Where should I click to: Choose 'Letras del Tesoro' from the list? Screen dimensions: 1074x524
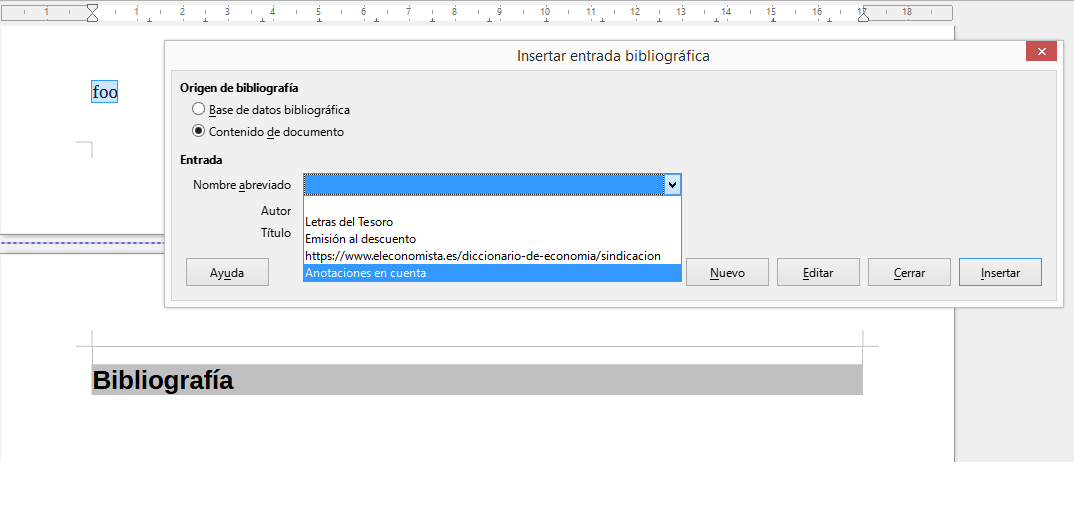click(492, 222)
